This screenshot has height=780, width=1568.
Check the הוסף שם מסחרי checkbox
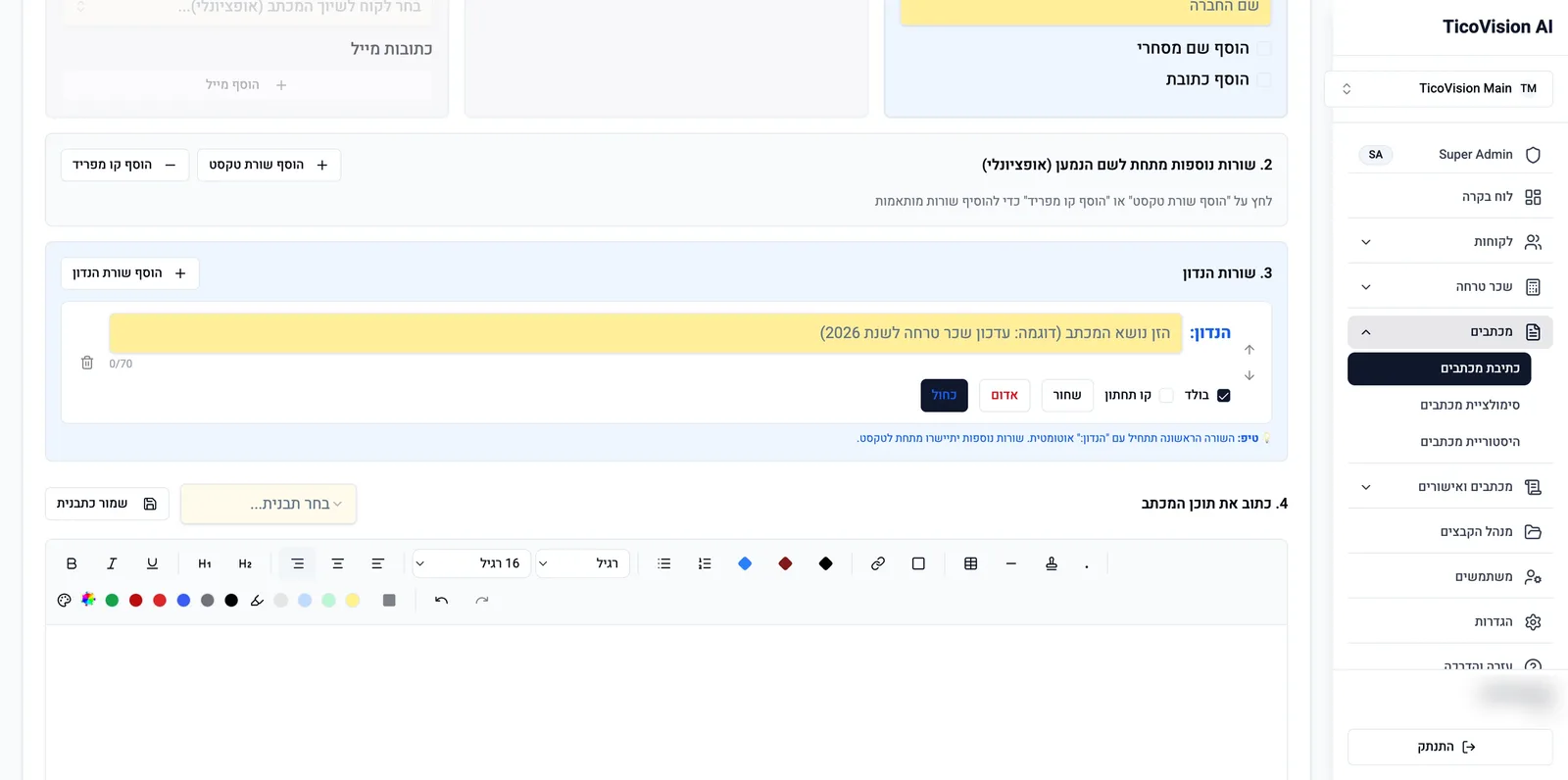(1264, 48)
